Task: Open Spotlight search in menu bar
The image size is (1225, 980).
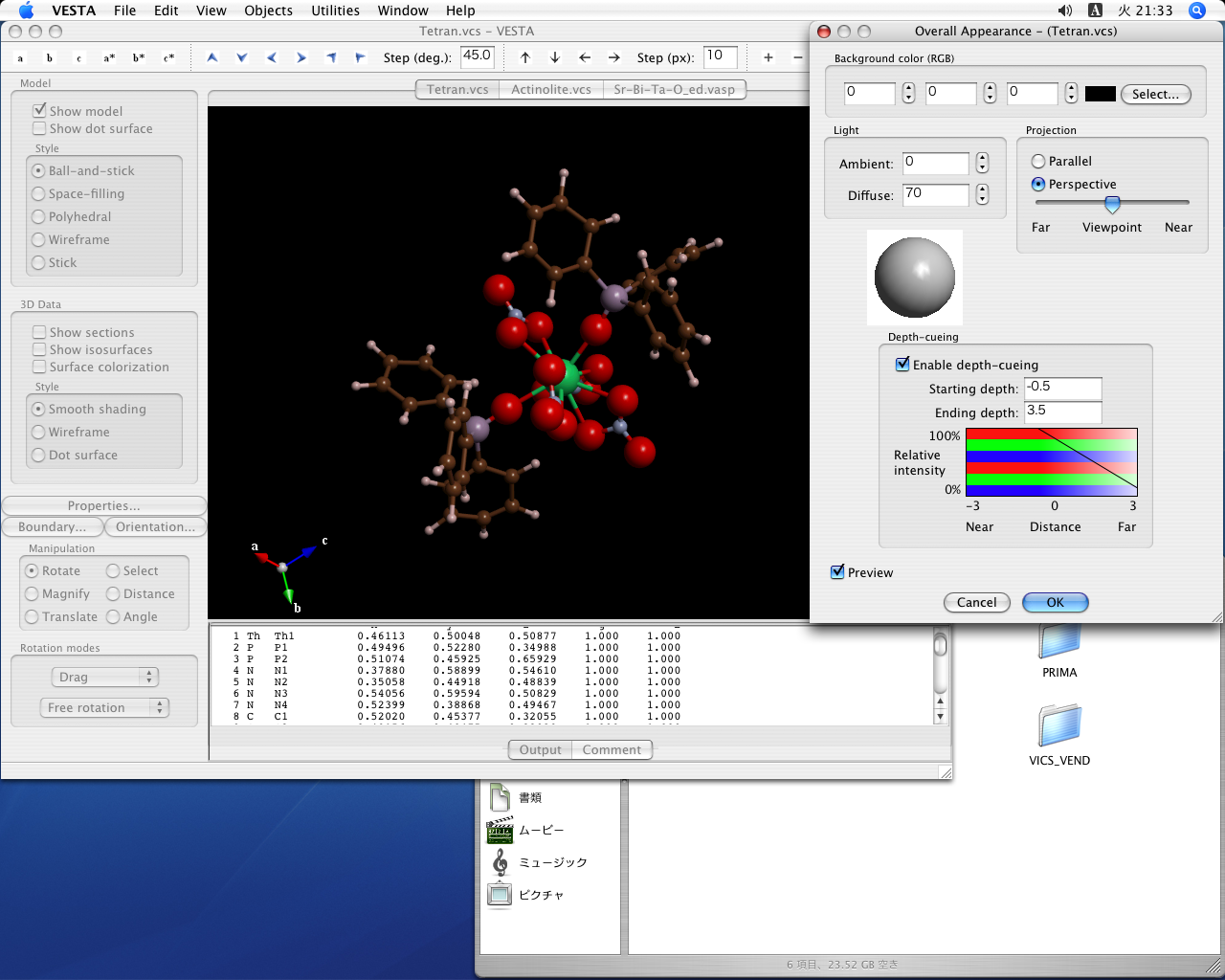Action: click(x=1197, y=11)
